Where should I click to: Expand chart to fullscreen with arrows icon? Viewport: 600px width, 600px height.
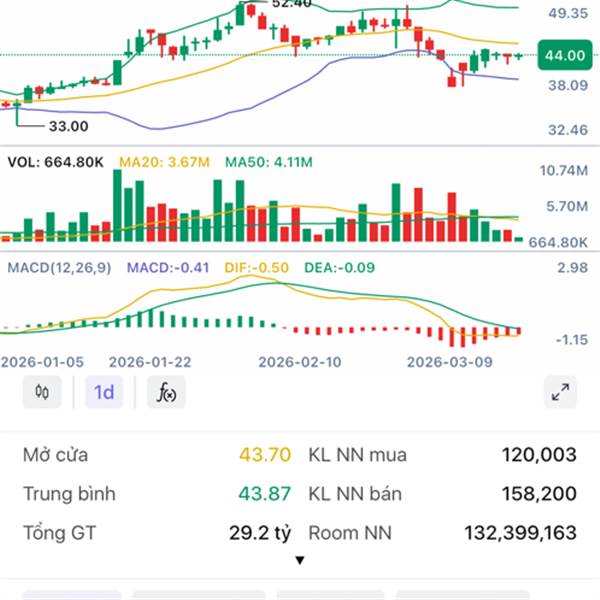coord(560,392)
